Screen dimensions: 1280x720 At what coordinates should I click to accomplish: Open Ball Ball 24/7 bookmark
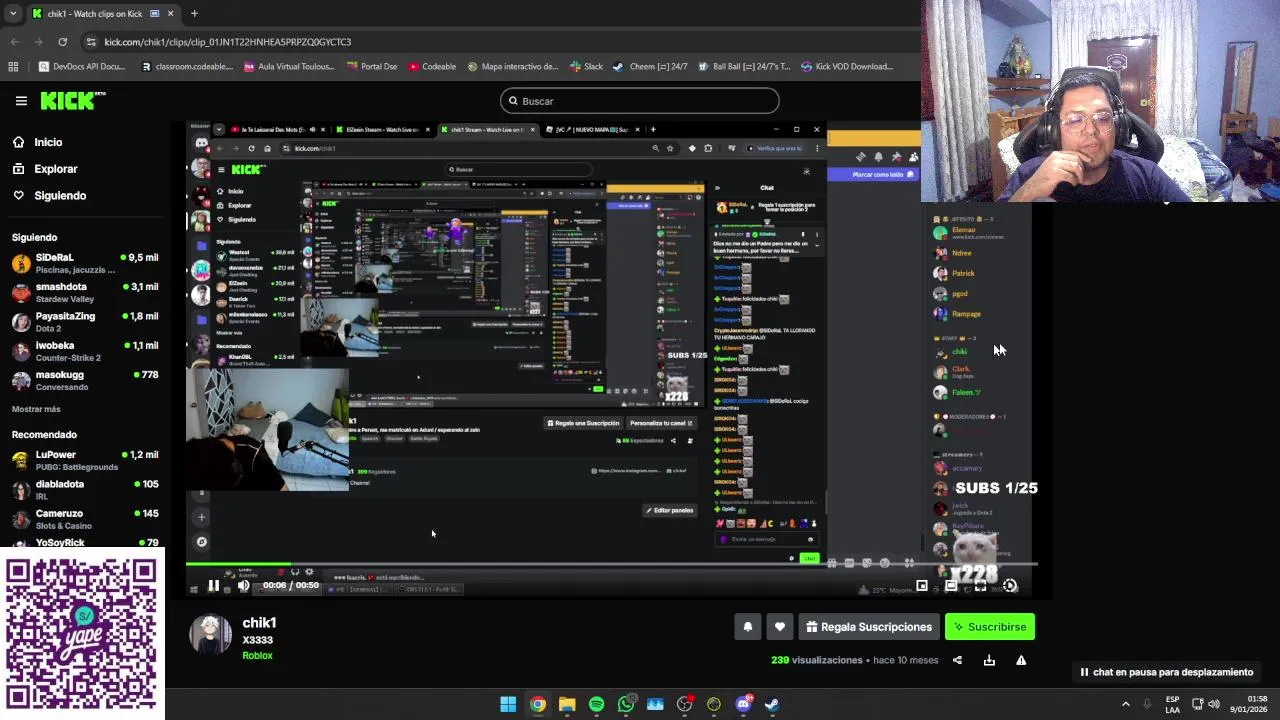744,67
